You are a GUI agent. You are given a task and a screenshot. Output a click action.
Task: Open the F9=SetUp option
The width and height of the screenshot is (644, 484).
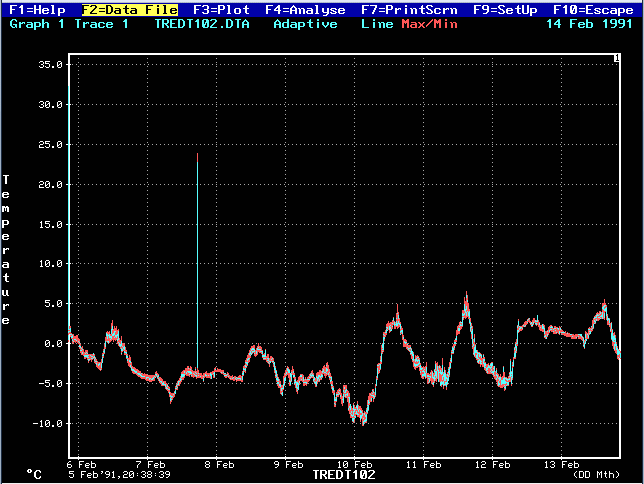(505, 9)
